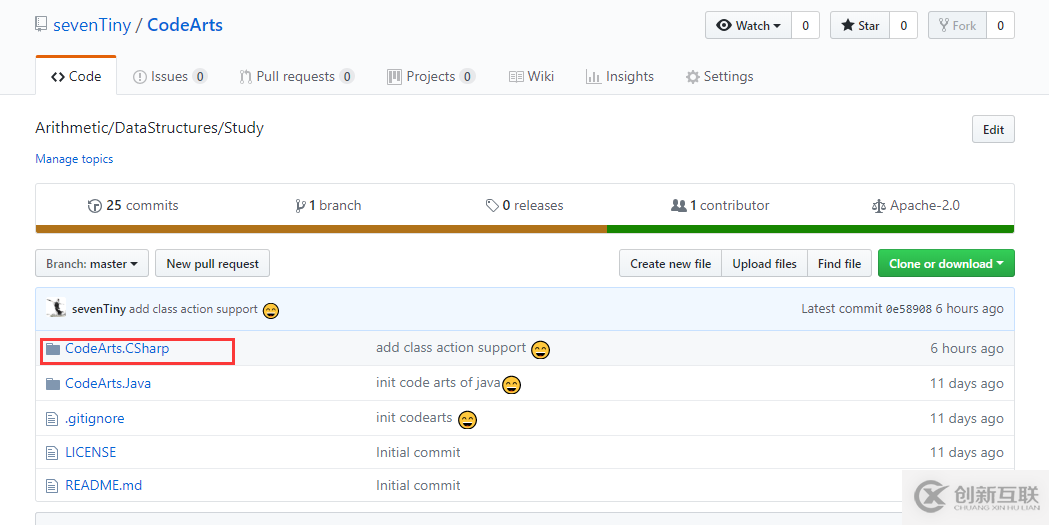Viewport: 1049px width, 525px height.
Task: Open CodeArts.CSharp row commit message
Action: [x=451, y=348]
